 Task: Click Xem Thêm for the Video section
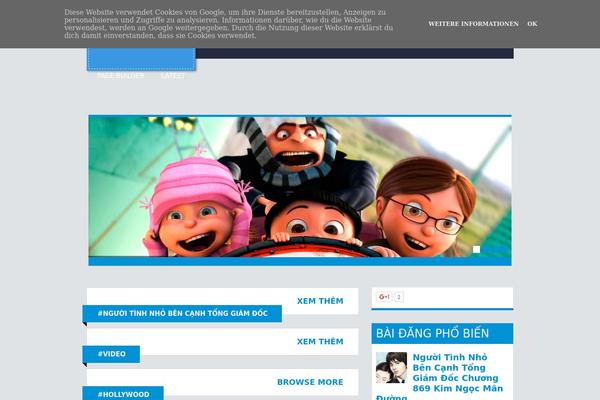320,341
